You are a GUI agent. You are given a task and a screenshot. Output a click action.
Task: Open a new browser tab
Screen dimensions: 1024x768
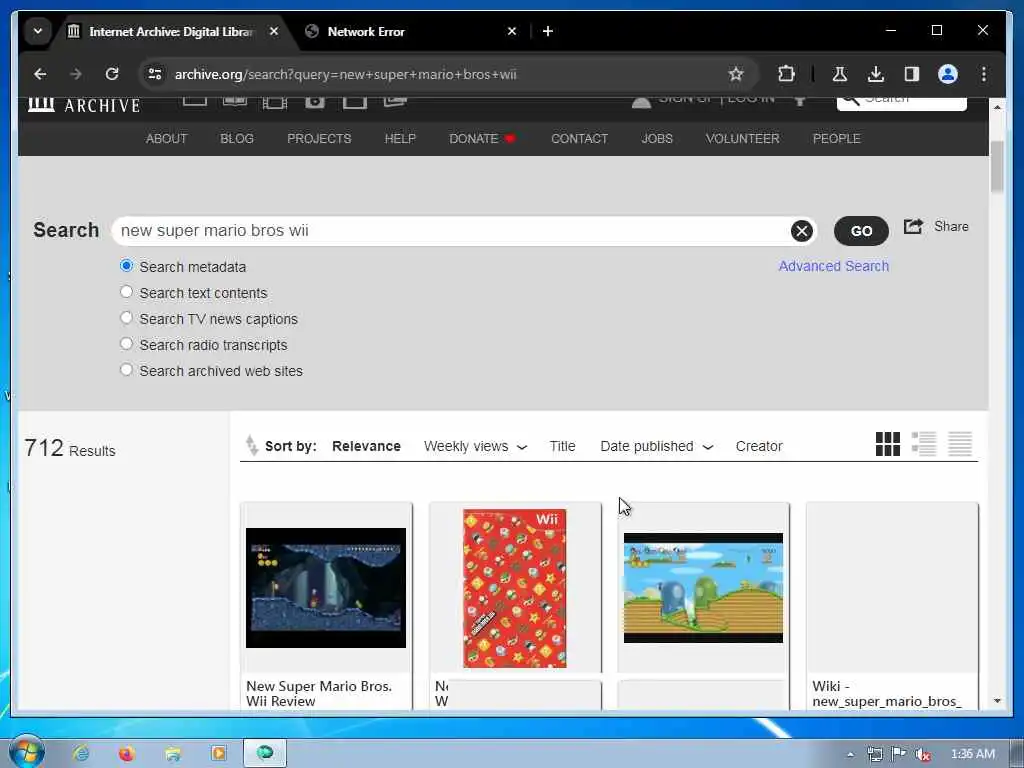548,31
